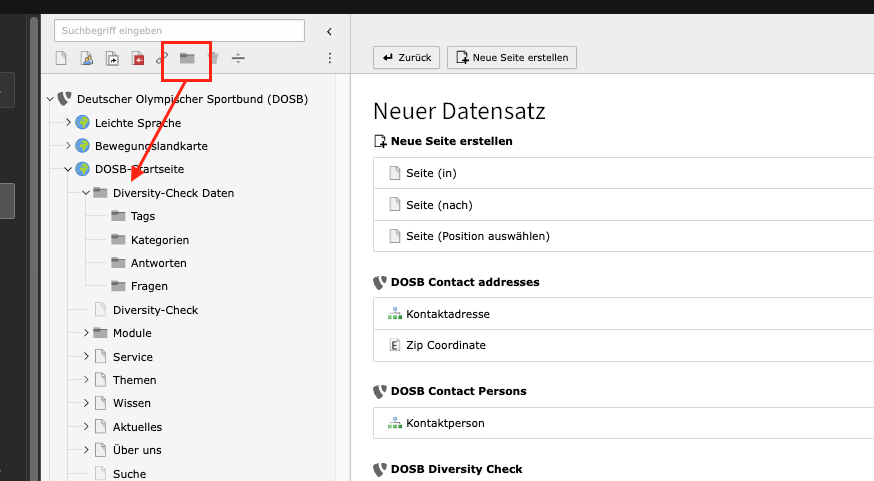Select Diversity-Check Daten tree label
Image resolution: width=874 pixels, height=481 pixels.
(x=173, y=193)
